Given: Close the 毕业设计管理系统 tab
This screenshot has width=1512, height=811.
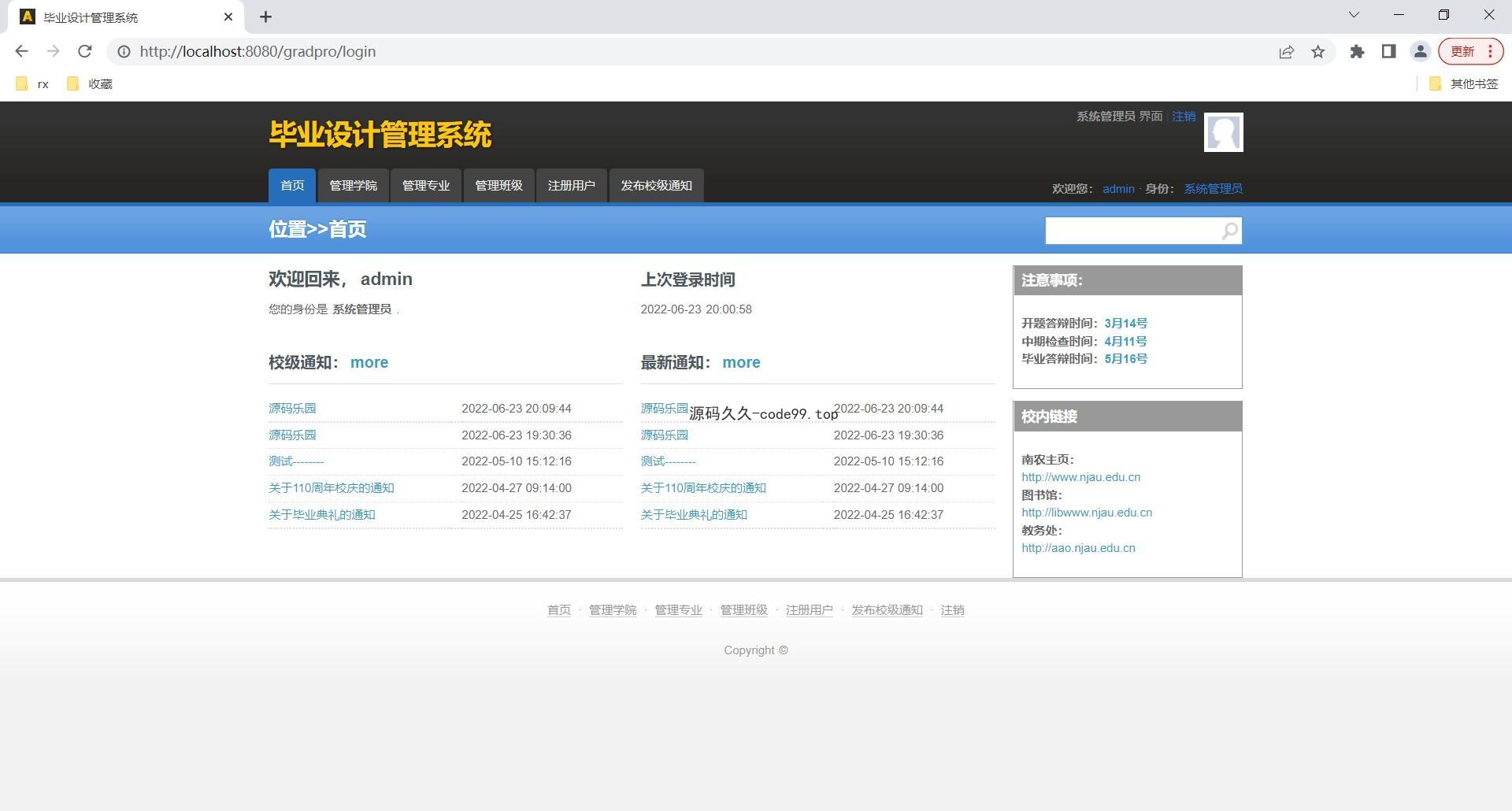Looking at the screenshot, I should click(228, 17).
